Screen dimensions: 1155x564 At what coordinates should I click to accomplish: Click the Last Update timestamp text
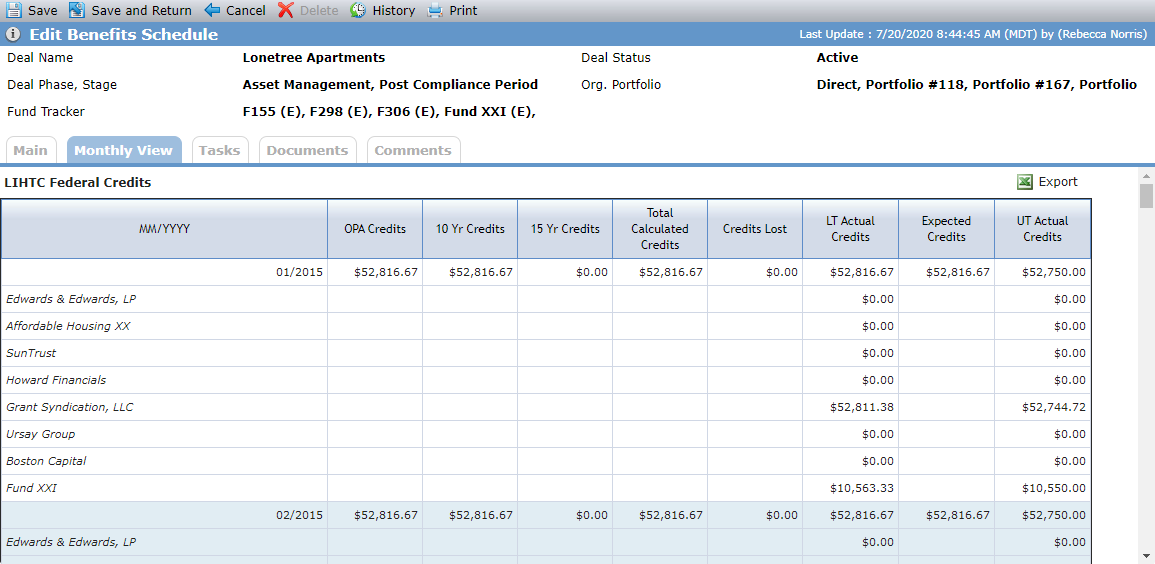click(973, 35)
